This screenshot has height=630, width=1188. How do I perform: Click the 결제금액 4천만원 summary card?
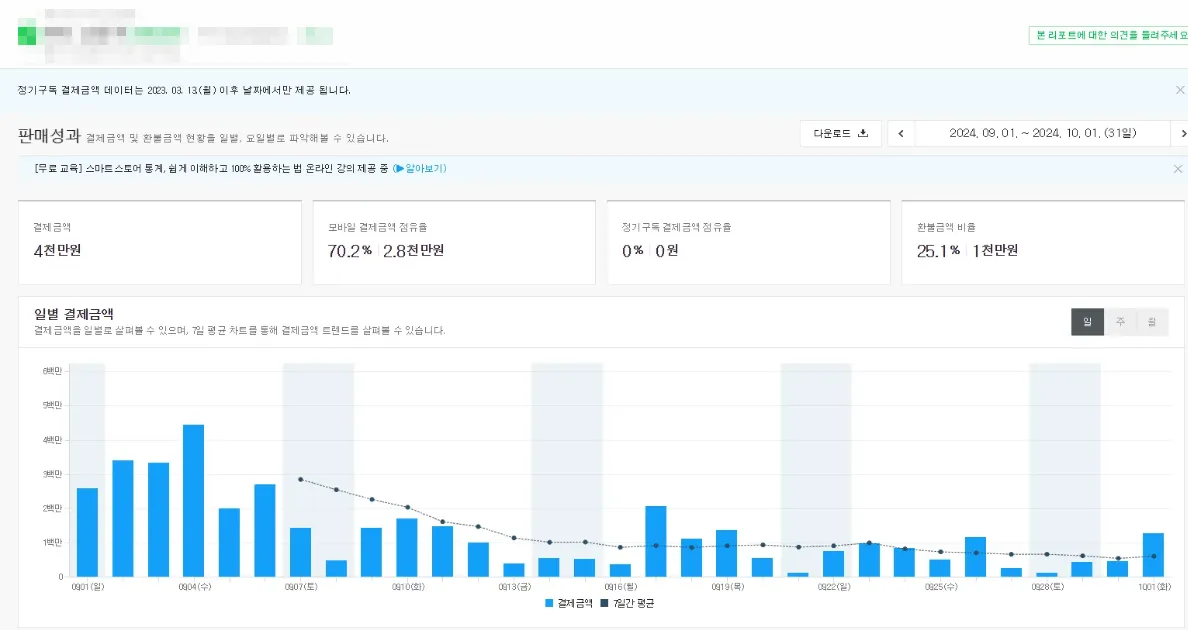click(x=159, y=242)
